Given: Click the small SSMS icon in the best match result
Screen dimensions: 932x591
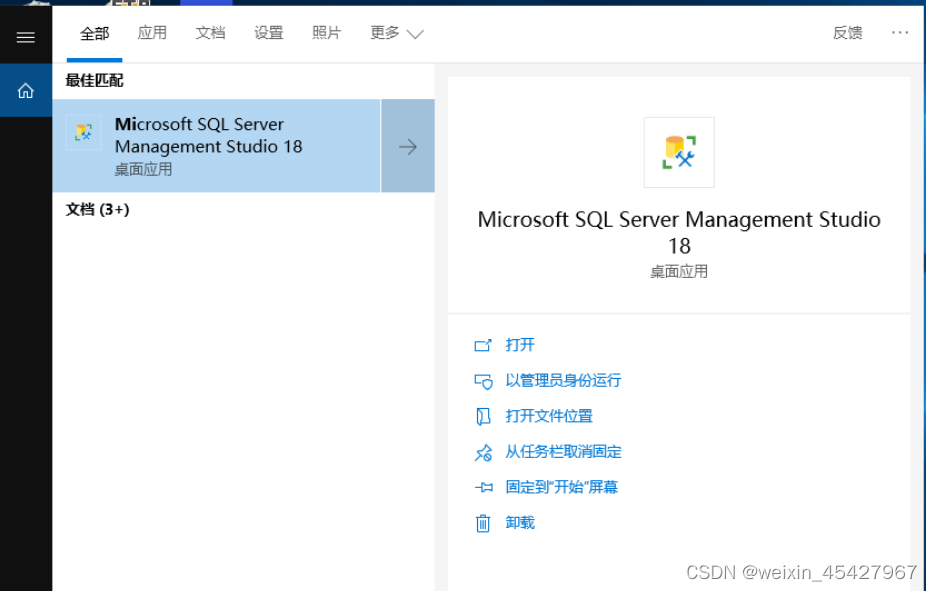Looking at the screenshot, I should coord(84,133).
